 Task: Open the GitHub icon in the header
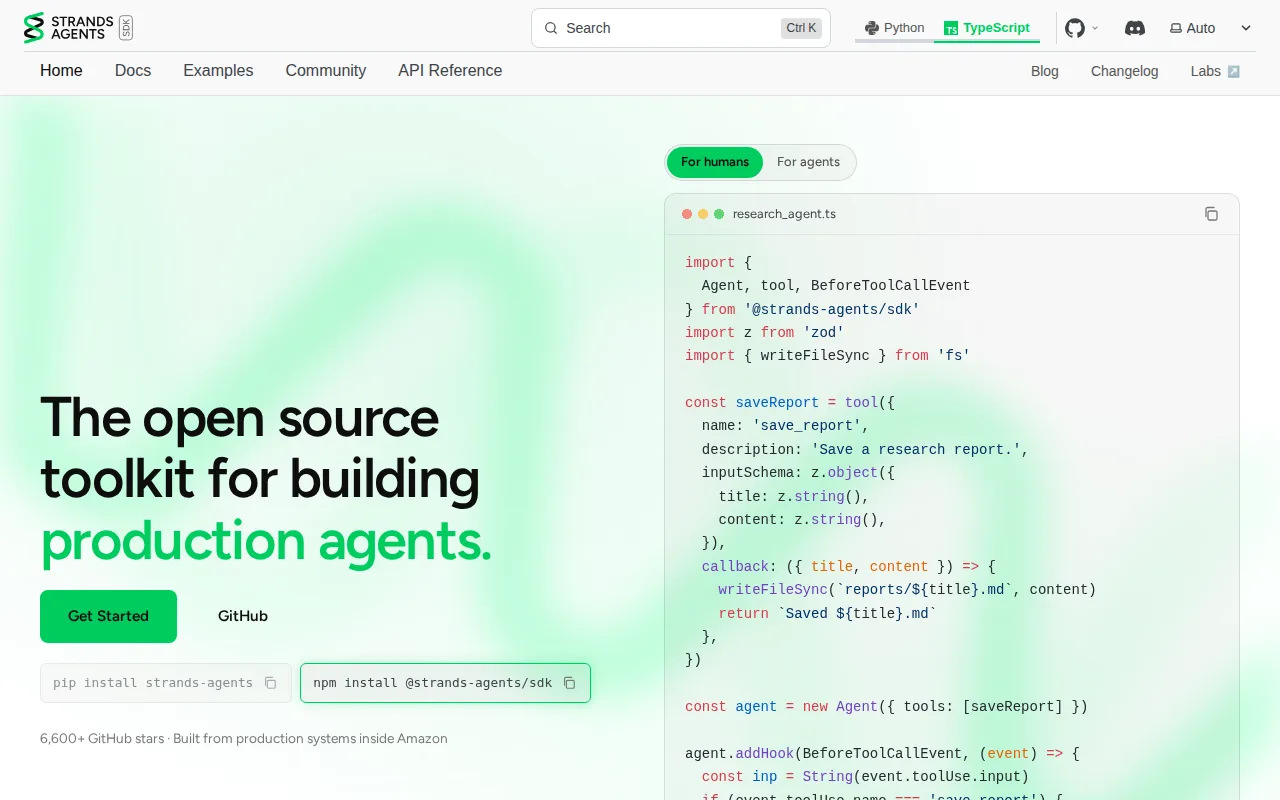click(x=1075, y=28)
